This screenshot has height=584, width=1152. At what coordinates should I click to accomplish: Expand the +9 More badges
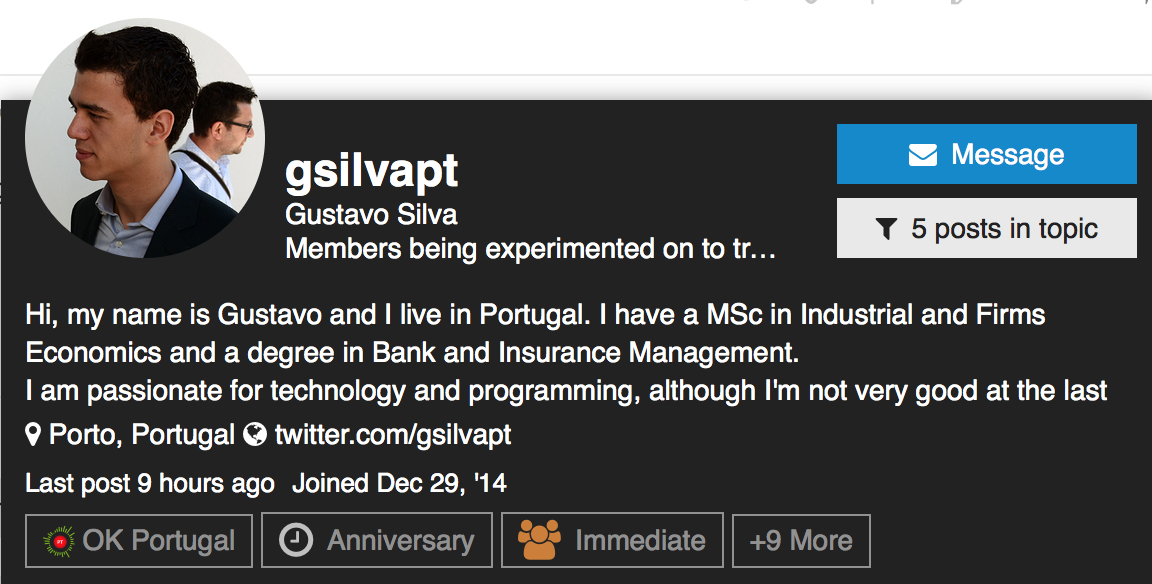(801, 541)
